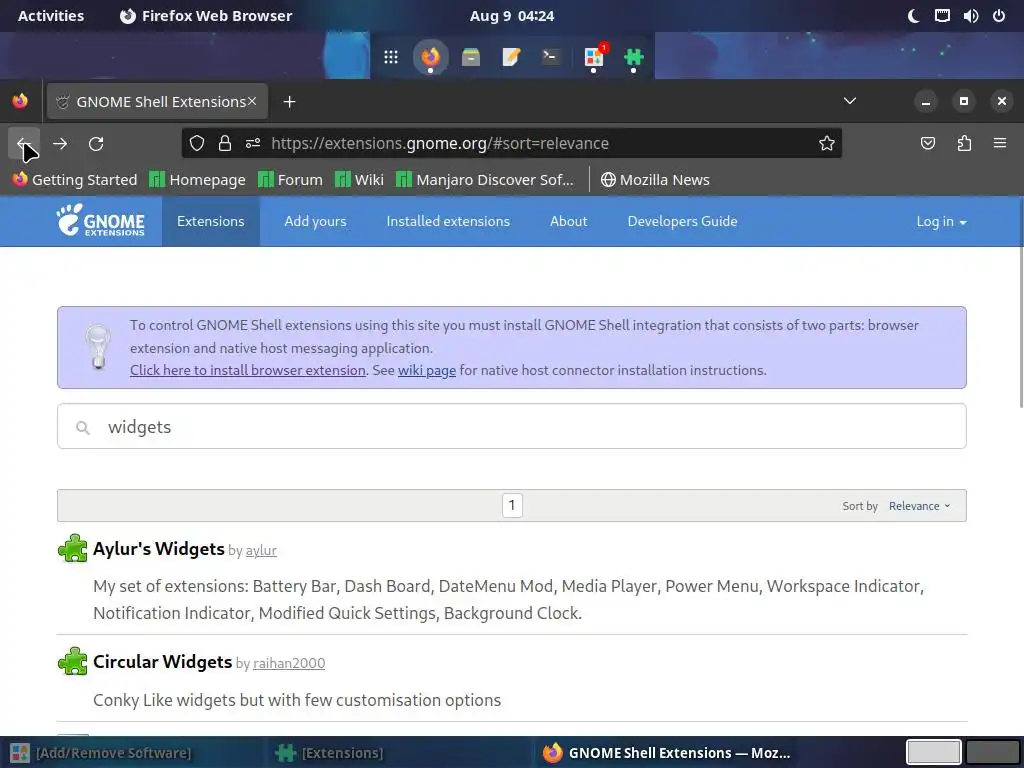Expand the Log in dropdown
This screenshot has height=768, width=1024.
(941, 221)
